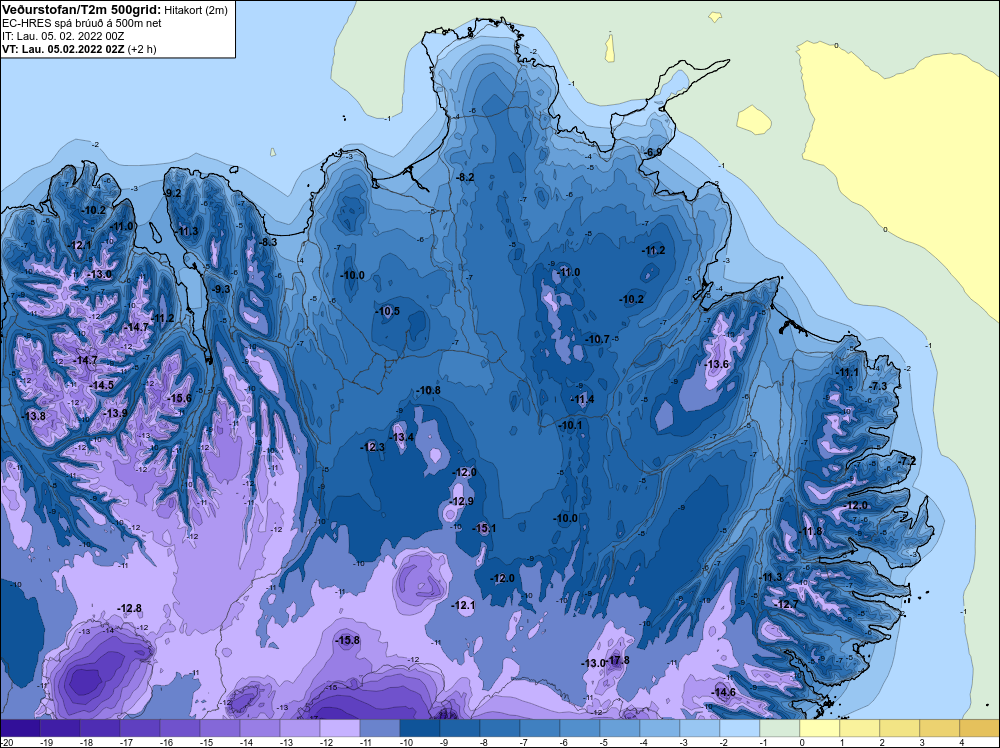The width and height of the screenshot is (1000, 748).
Task: Click the 'IT: Lau. 05. 02. 2022 00Z' line
Action: (x=63, y=36)
